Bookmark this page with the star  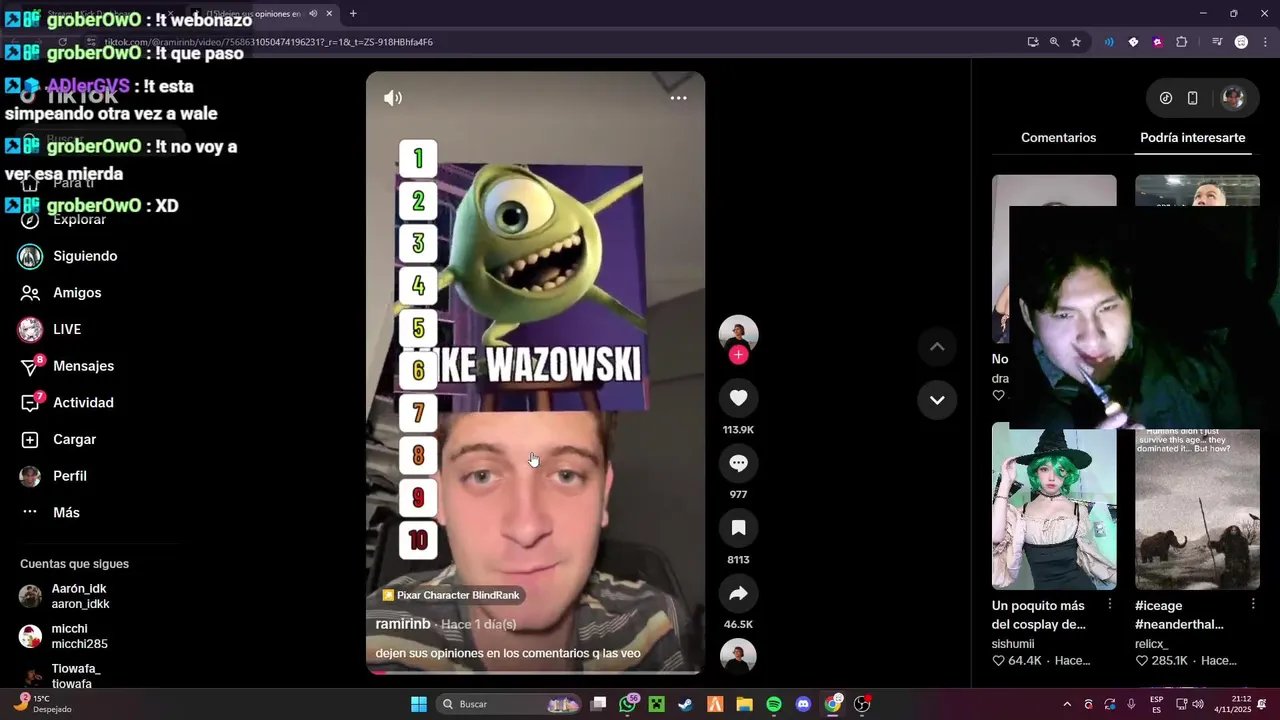coord(1076,42)
